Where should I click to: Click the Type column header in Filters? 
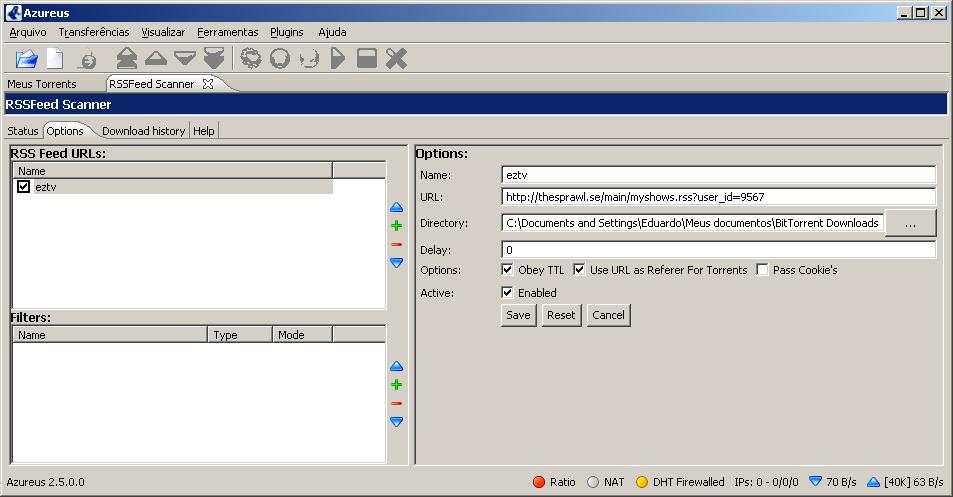240,335
